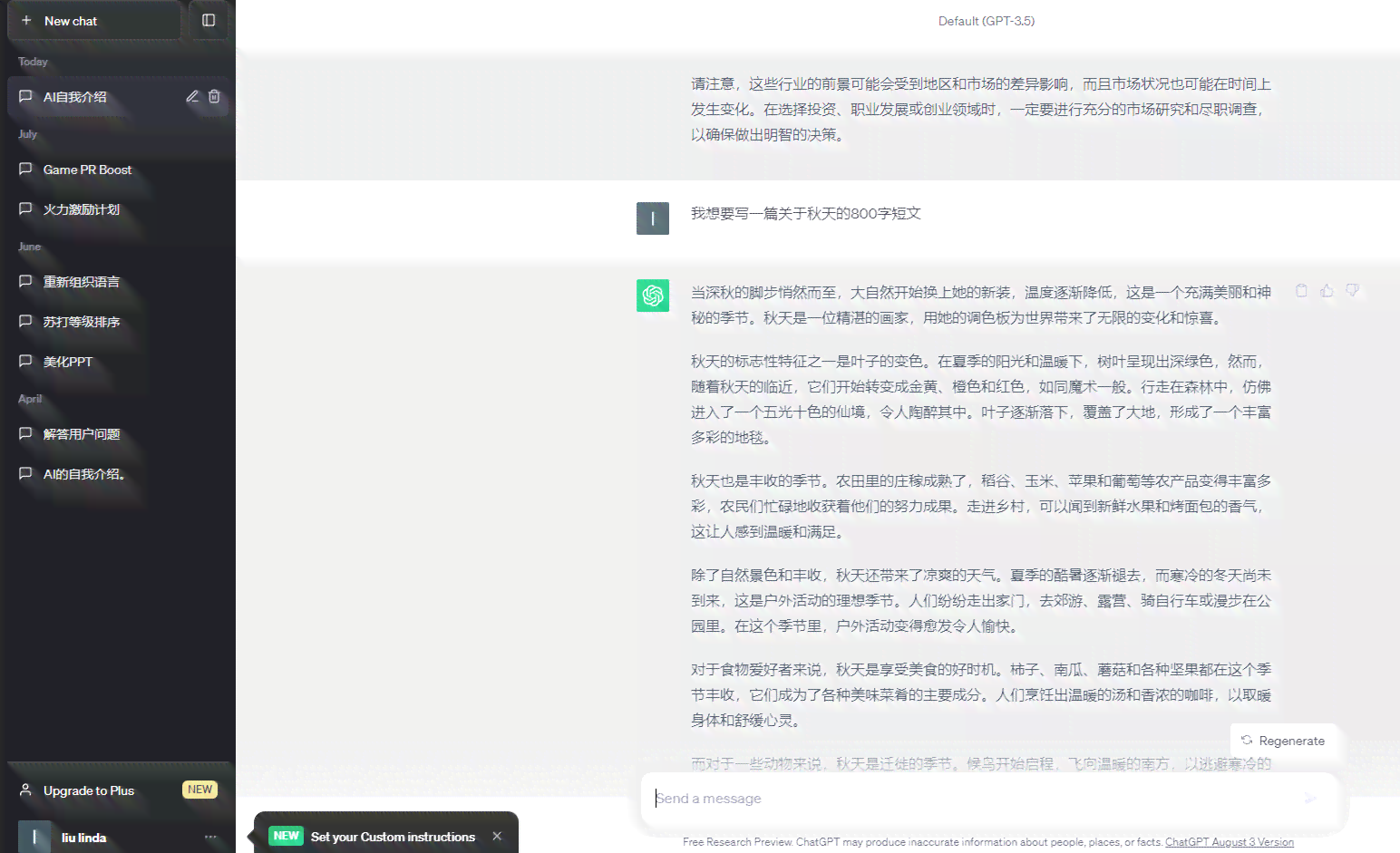The height and width of the screenshot is (853, 1400).
Task: Click the Default (GPT-3.5) model label
Action: (x=987, y=21)
